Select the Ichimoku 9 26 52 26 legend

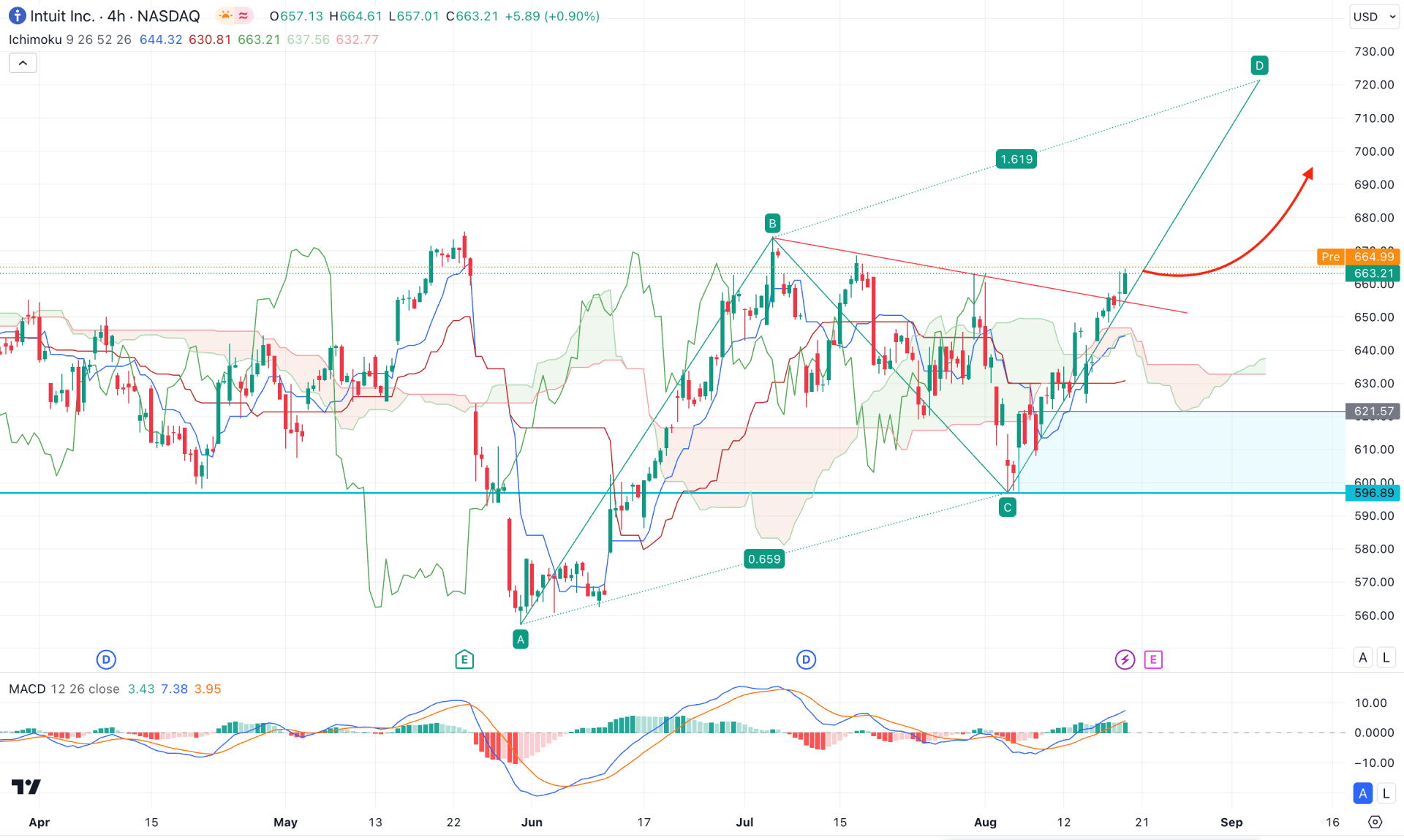pyautogui.click(x=70, y=39)
